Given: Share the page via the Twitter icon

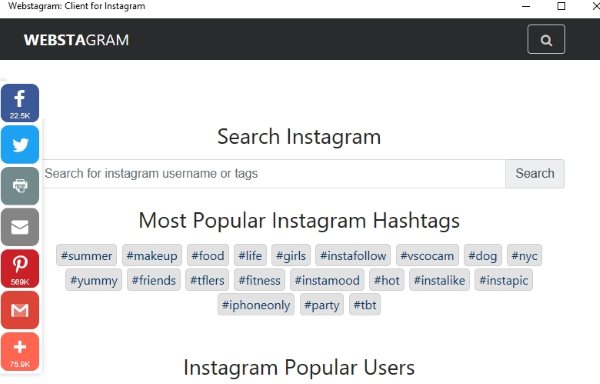Looking at the screenshot, I should (x=20, y=145).
